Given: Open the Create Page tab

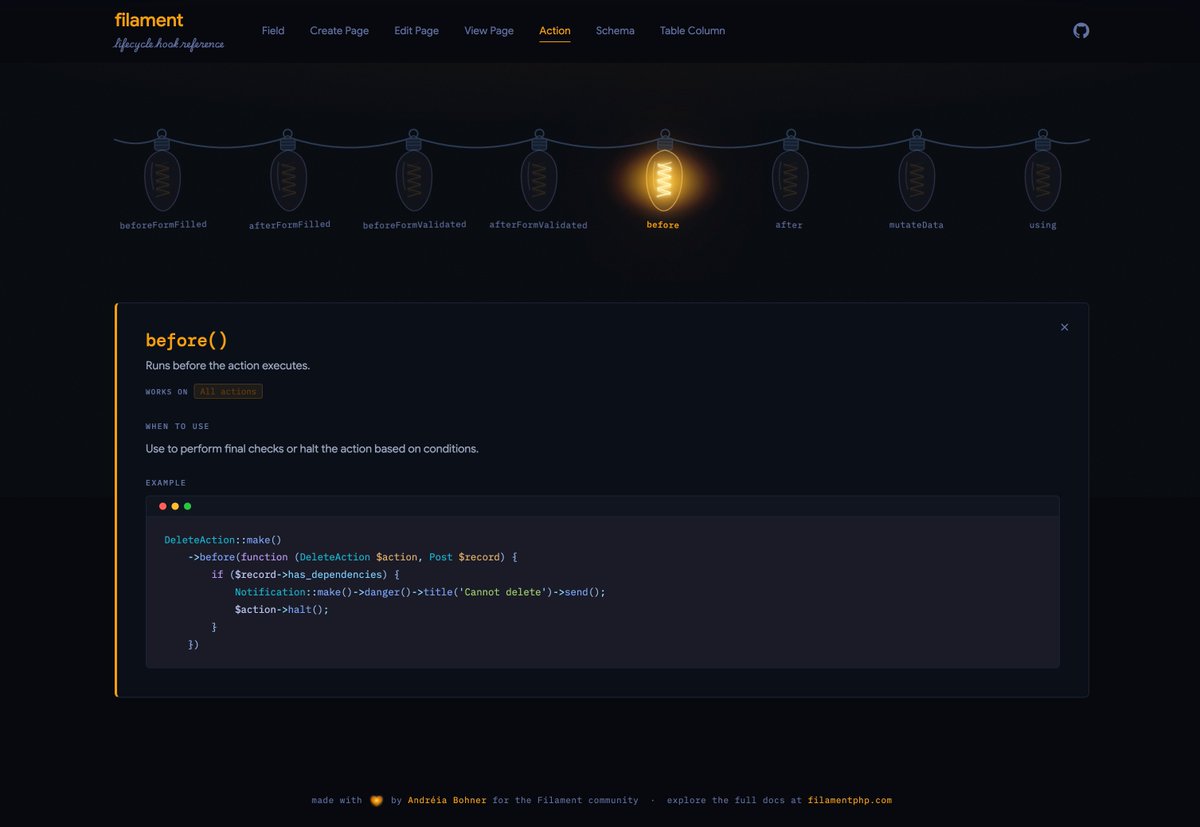Looking at the screenshot, I should pos(339,31).
